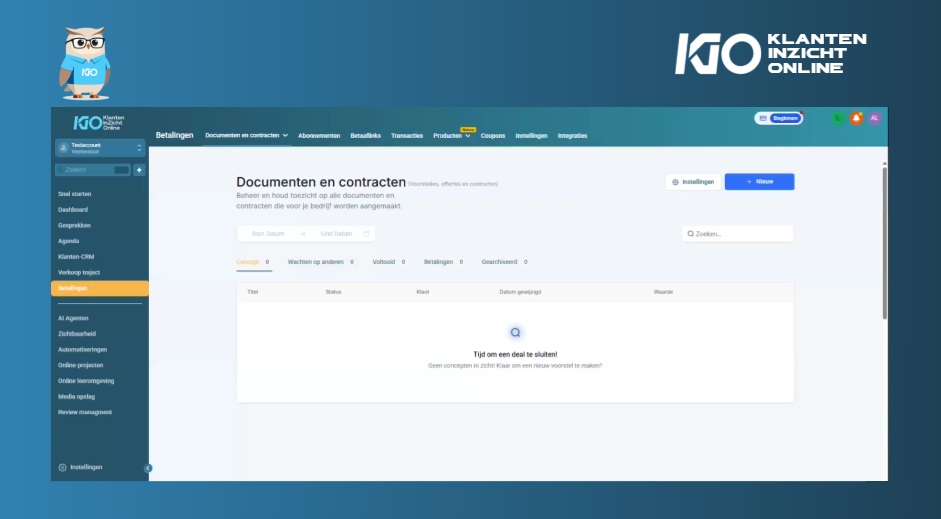Click the Status column header
The image size is (941, 519).
coord(333,292)
